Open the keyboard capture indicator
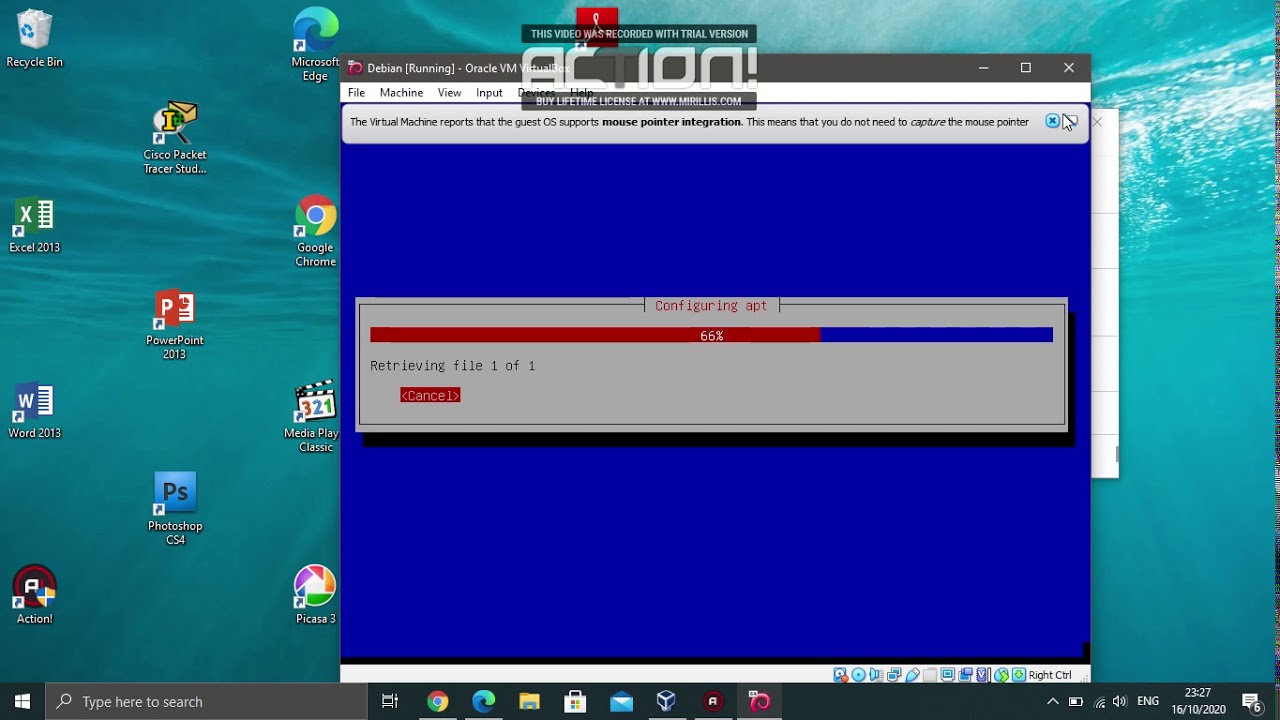The height and width of the screenshot is (720, 1280). click(x=1018, y=675)
